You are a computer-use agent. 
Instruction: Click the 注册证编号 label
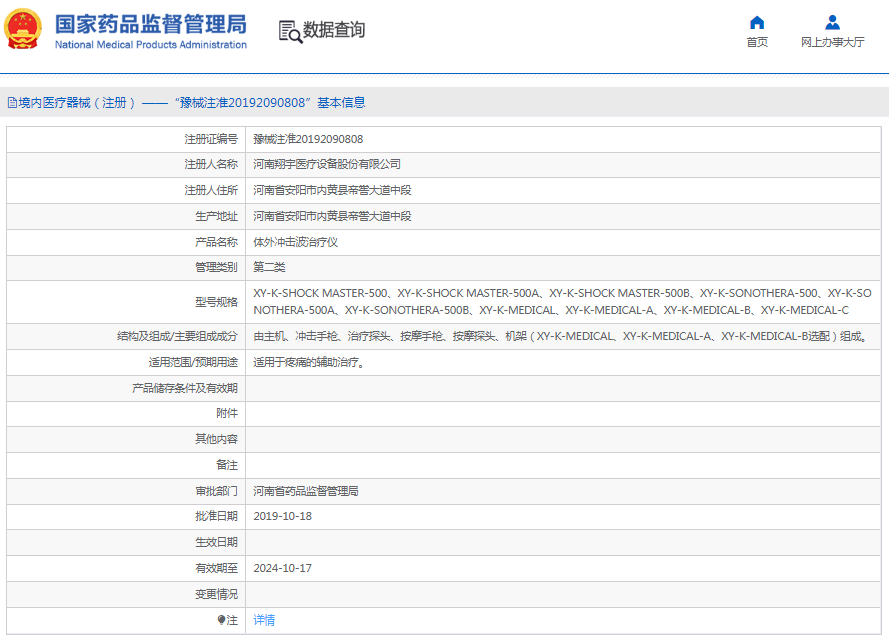[x=211, y=139]
